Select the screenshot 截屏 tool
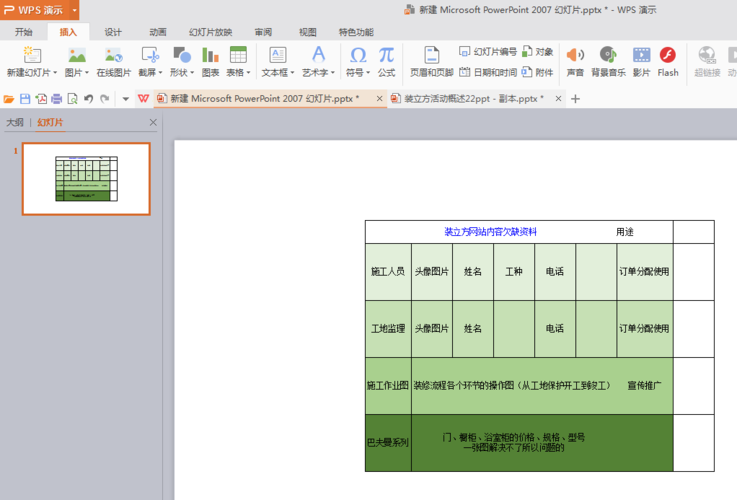Image resolution: width=737 pixels, height=500 pixels. (150, 55)
